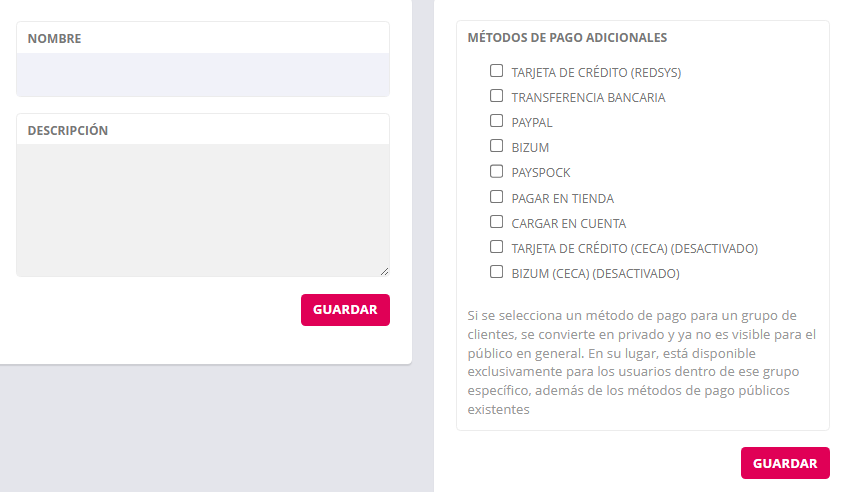Tick the PayPal payment method checkbox
Screen dimensions: 843x492
[x=496, y=121]
